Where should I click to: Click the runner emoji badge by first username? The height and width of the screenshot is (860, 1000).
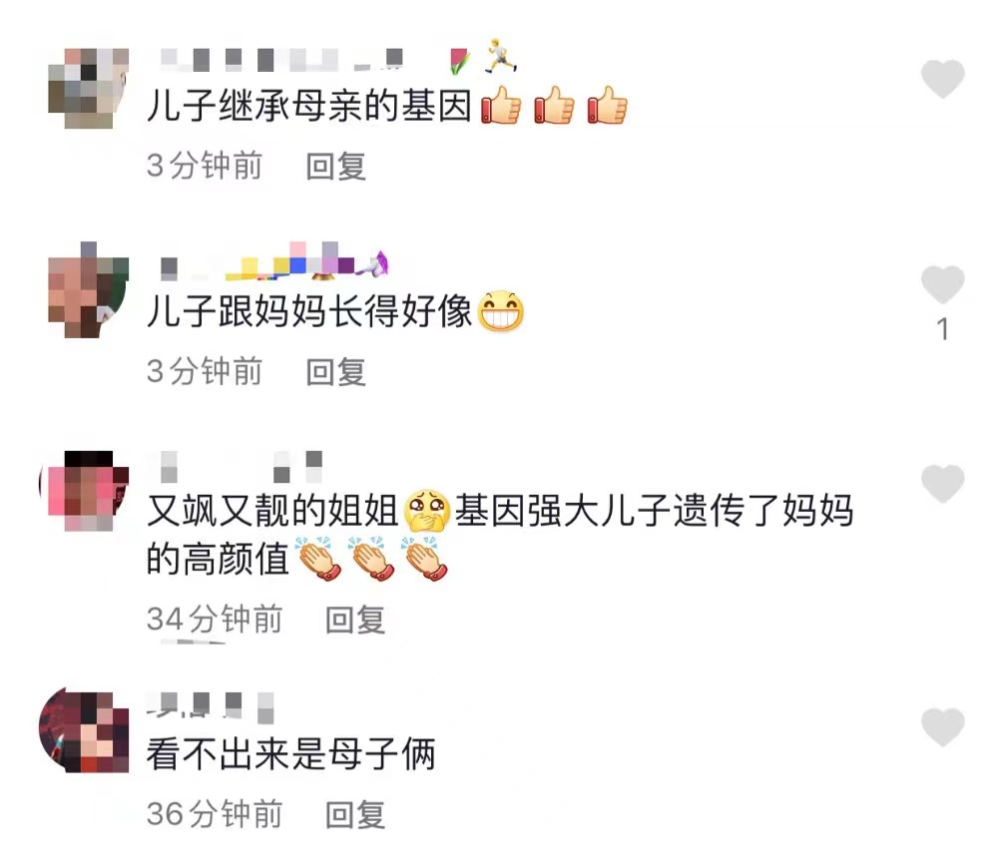pos(501,56)
